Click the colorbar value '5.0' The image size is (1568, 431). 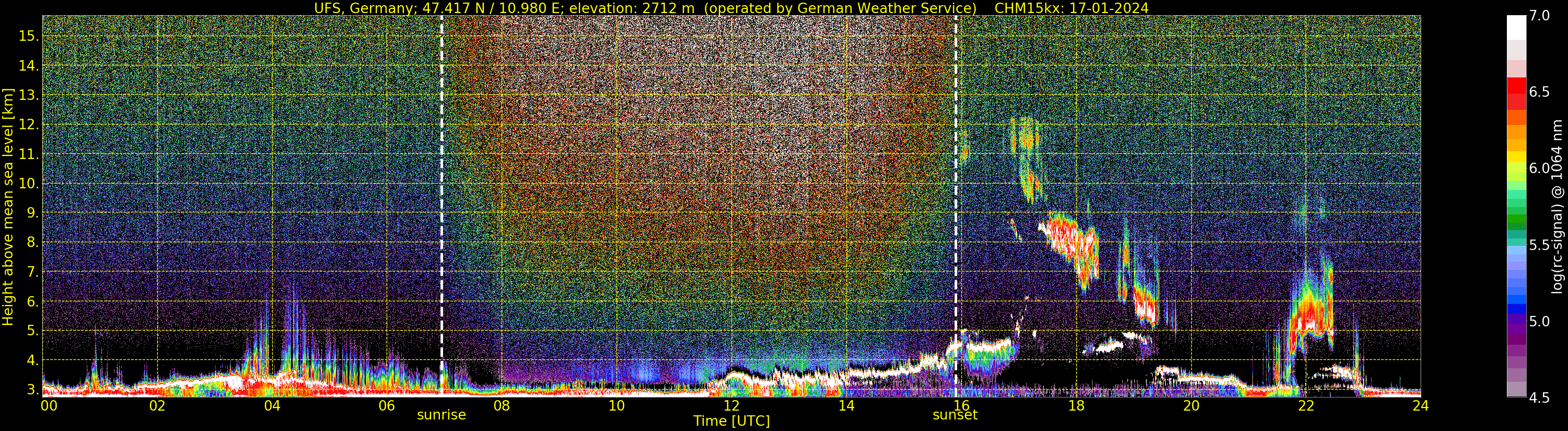1539,321
